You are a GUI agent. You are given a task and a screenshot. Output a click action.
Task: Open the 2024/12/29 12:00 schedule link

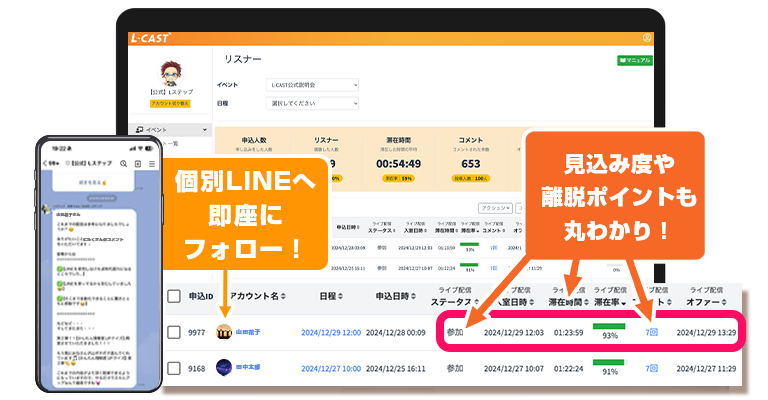pos(330,332)
